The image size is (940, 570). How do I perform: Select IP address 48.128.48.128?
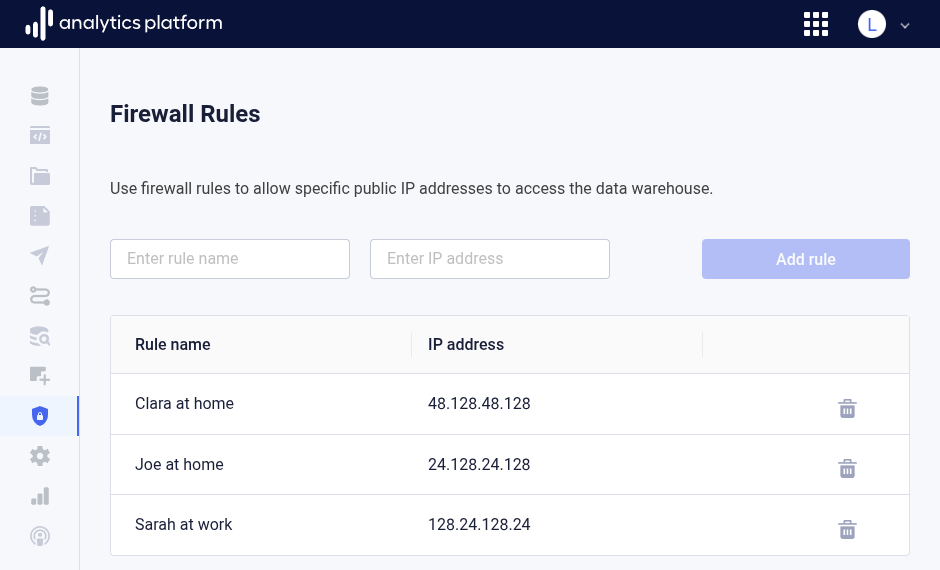click(x=479, y=403)
